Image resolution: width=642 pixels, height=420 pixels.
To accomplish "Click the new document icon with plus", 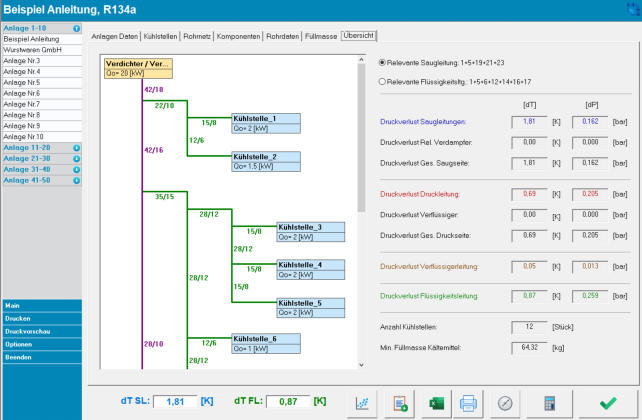I will pyautogui.click(x=400, y=402).
